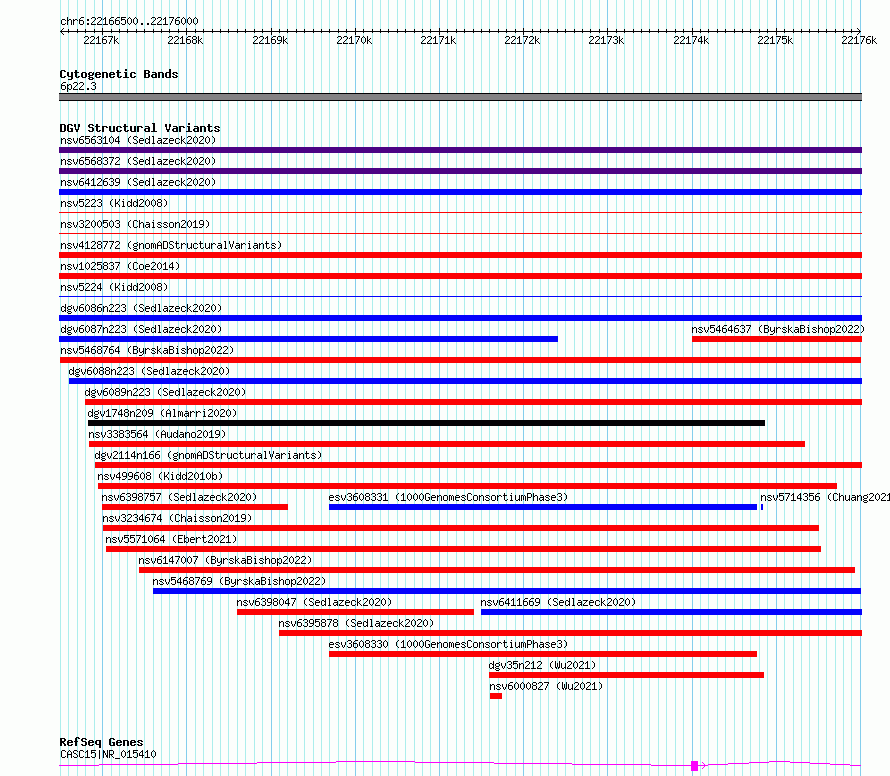The width and height of the screenshot is (890, 776).
Task: Select nsv499608 (Kidd2010b) label
Action: pyautogui.click(x=160, y=476)
